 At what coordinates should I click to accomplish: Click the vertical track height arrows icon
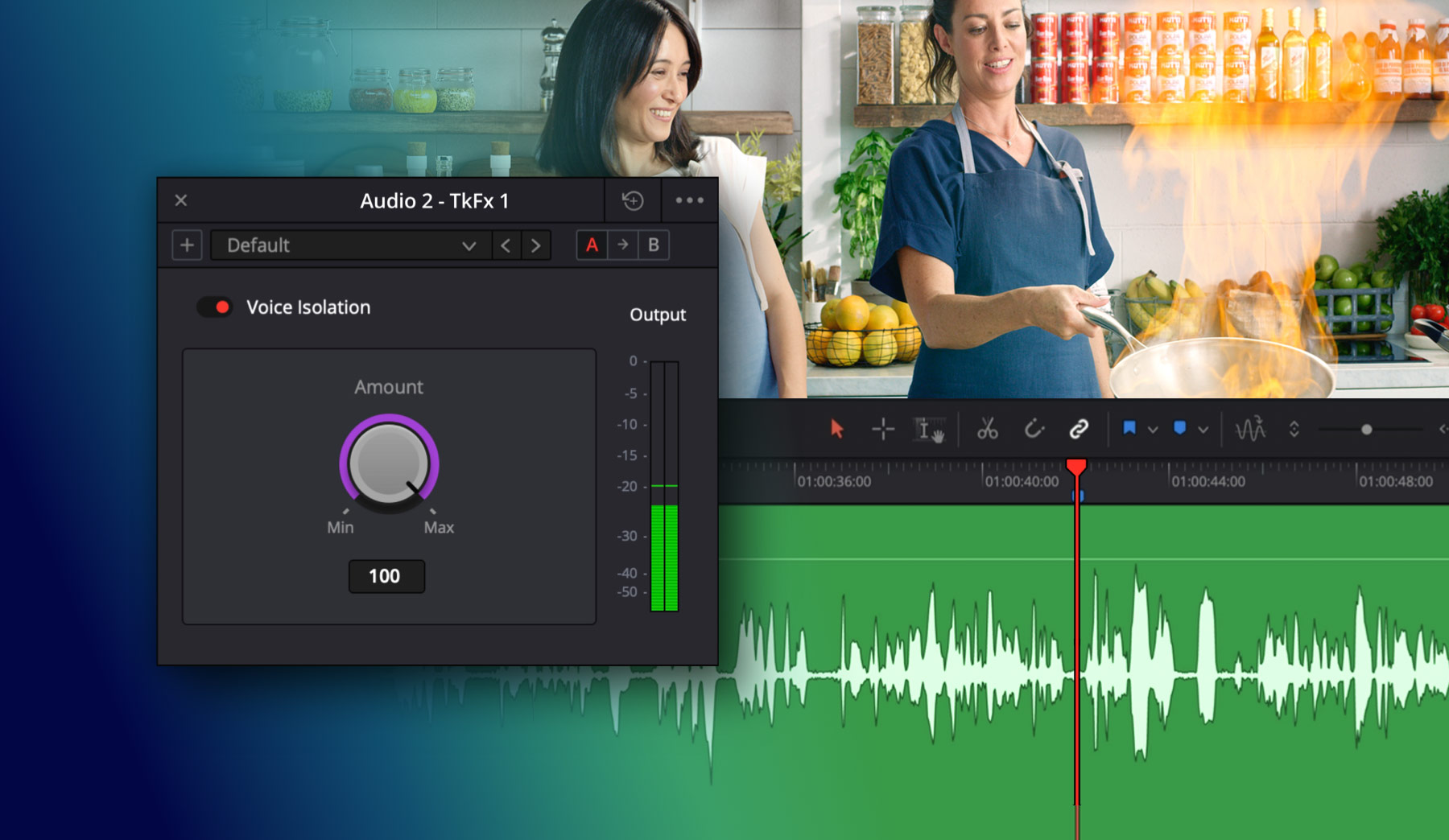tap(1294, 429)
